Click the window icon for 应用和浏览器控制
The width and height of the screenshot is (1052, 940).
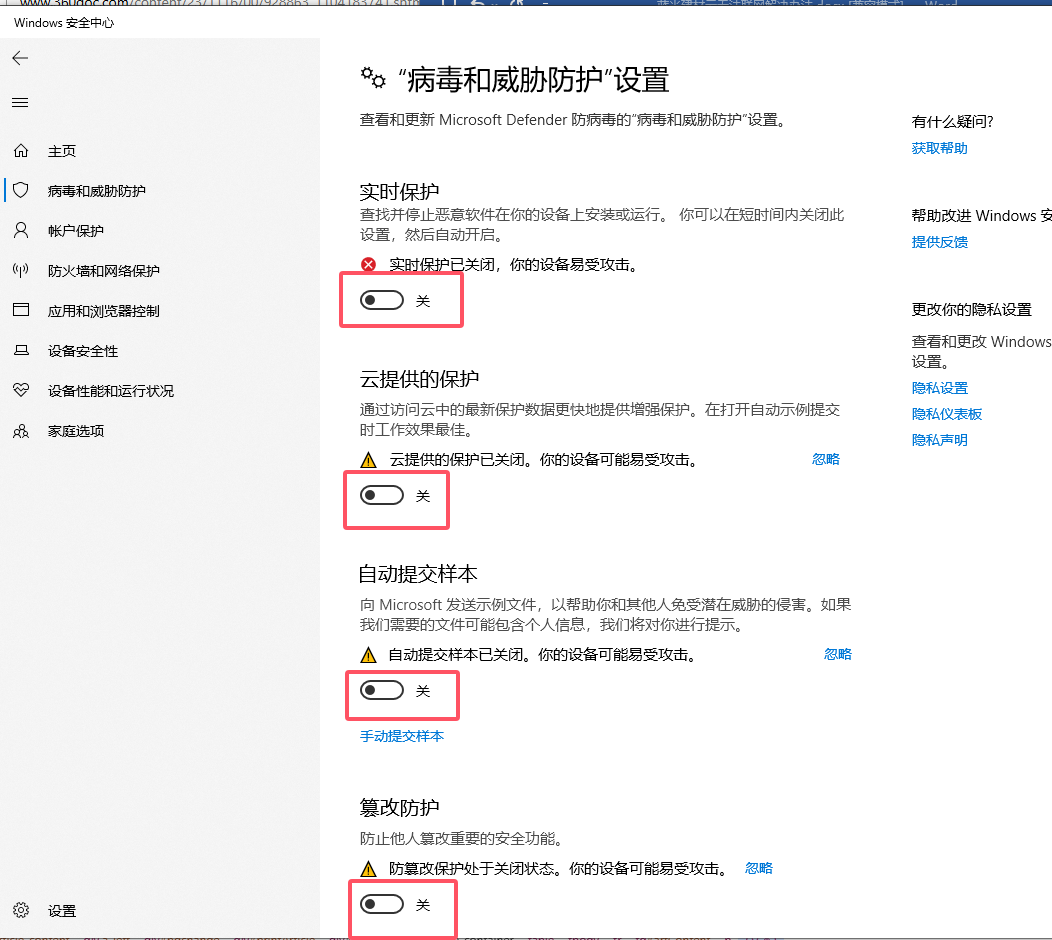click(21, 310)
